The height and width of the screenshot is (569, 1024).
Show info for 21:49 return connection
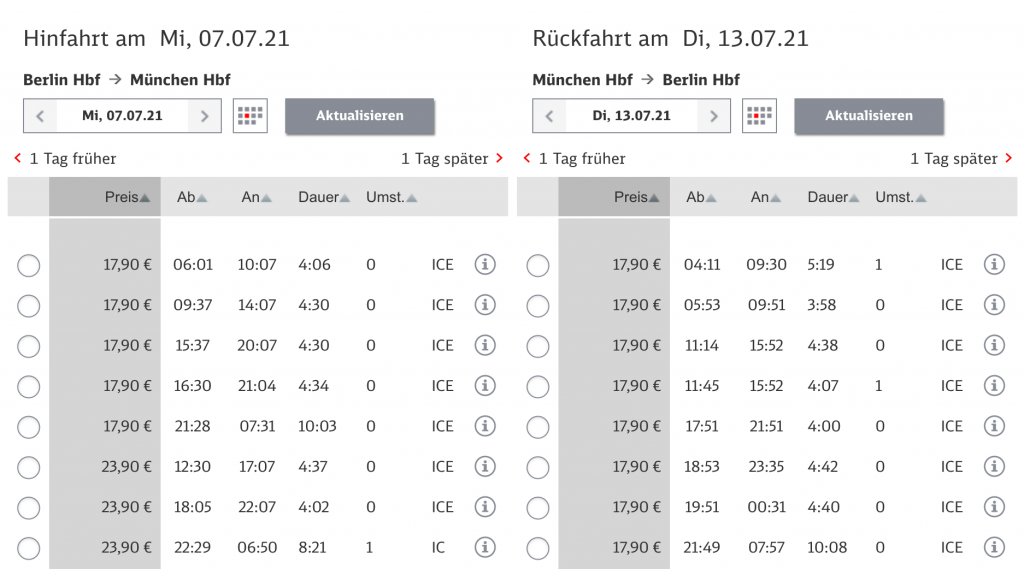(994, 547)
